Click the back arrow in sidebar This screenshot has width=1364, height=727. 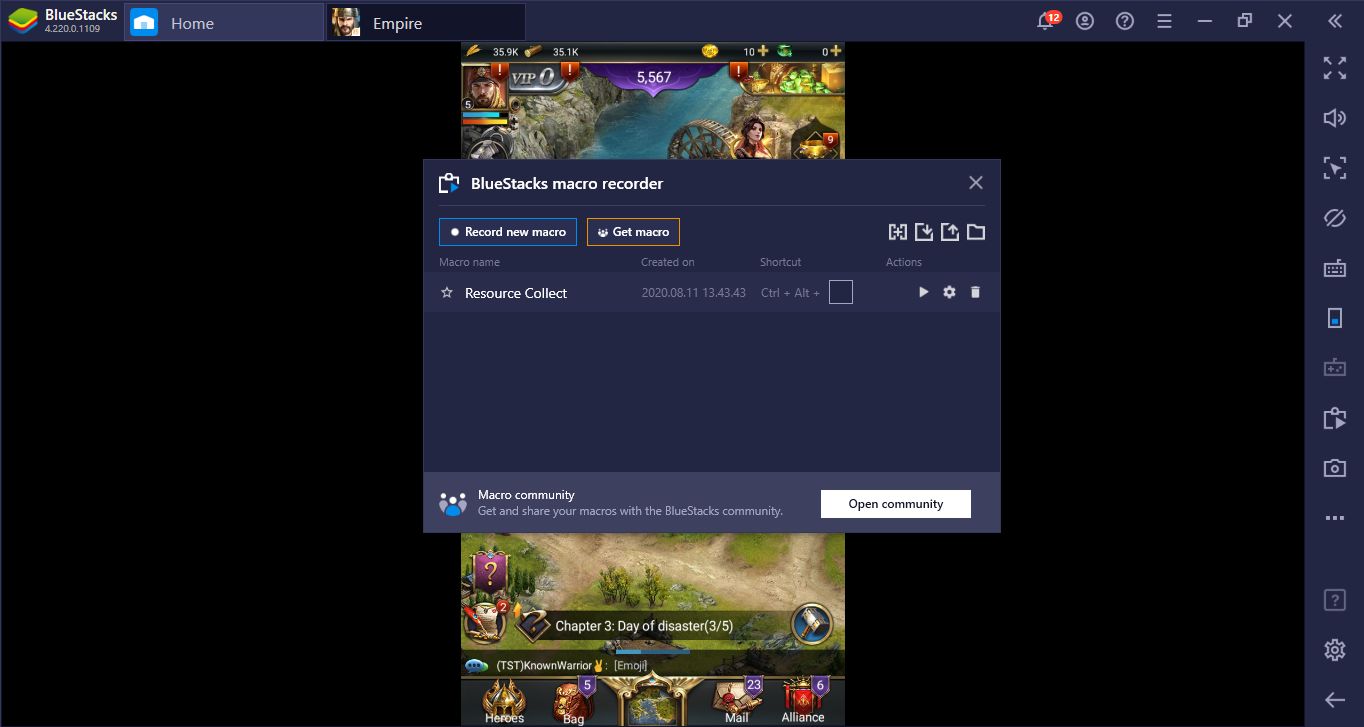[1335, 700]
